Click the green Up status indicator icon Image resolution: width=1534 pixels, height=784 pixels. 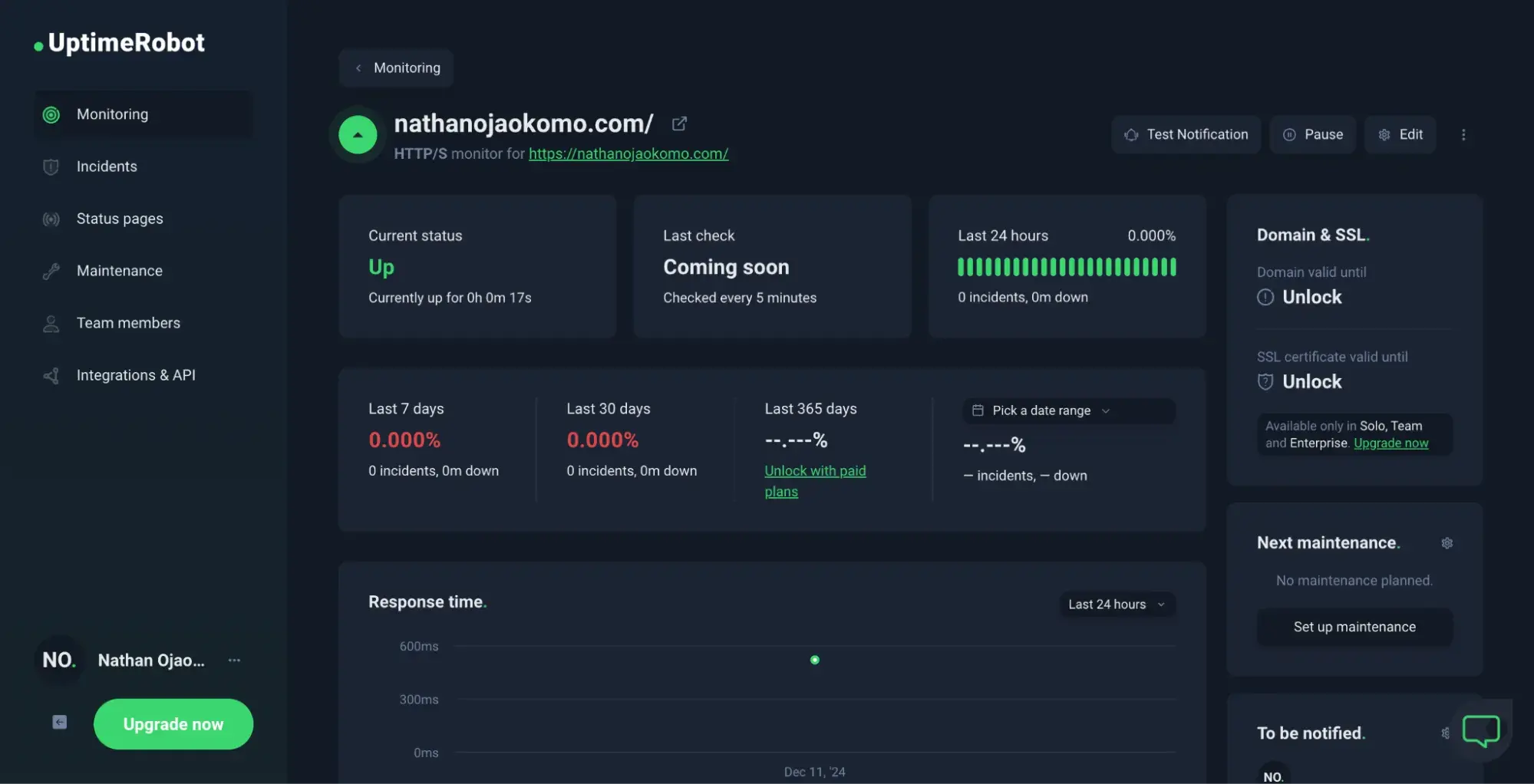click(358, 135)
